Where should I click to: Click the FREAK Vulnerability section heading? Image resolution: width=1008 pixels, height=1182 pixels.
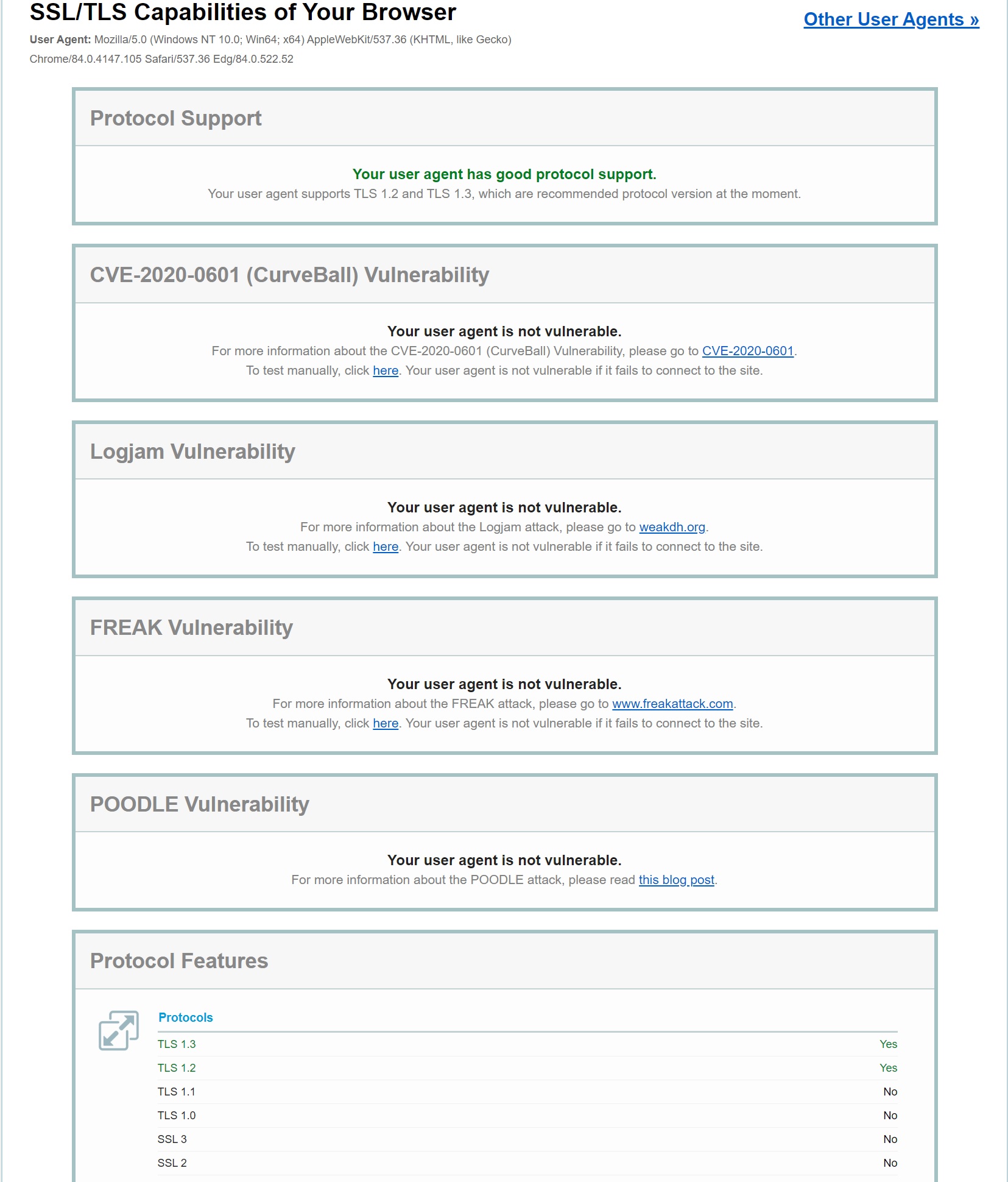pyautogui.click(x=191, y=628)
